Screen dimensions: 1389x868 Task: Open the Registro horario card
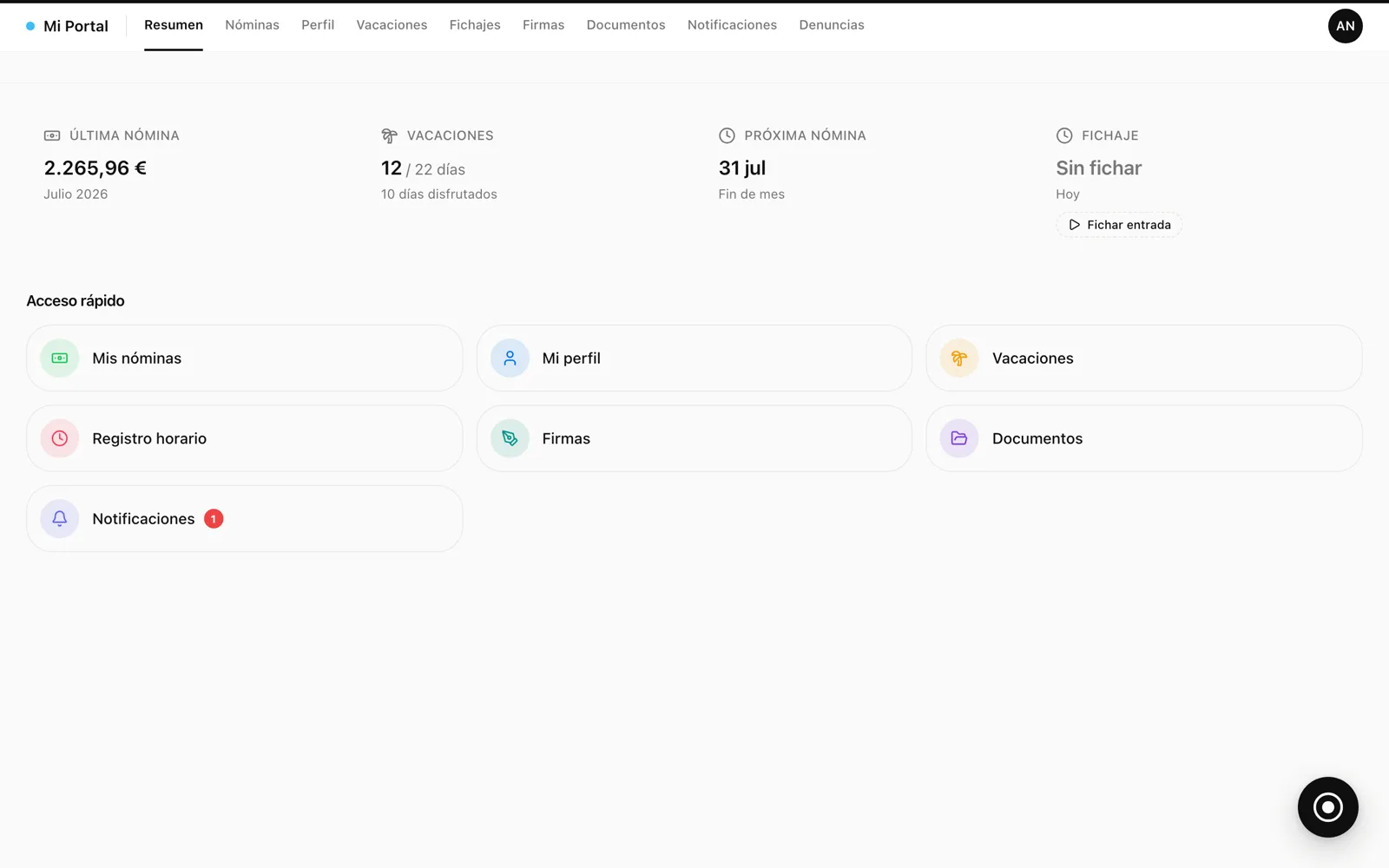(244, 438)
